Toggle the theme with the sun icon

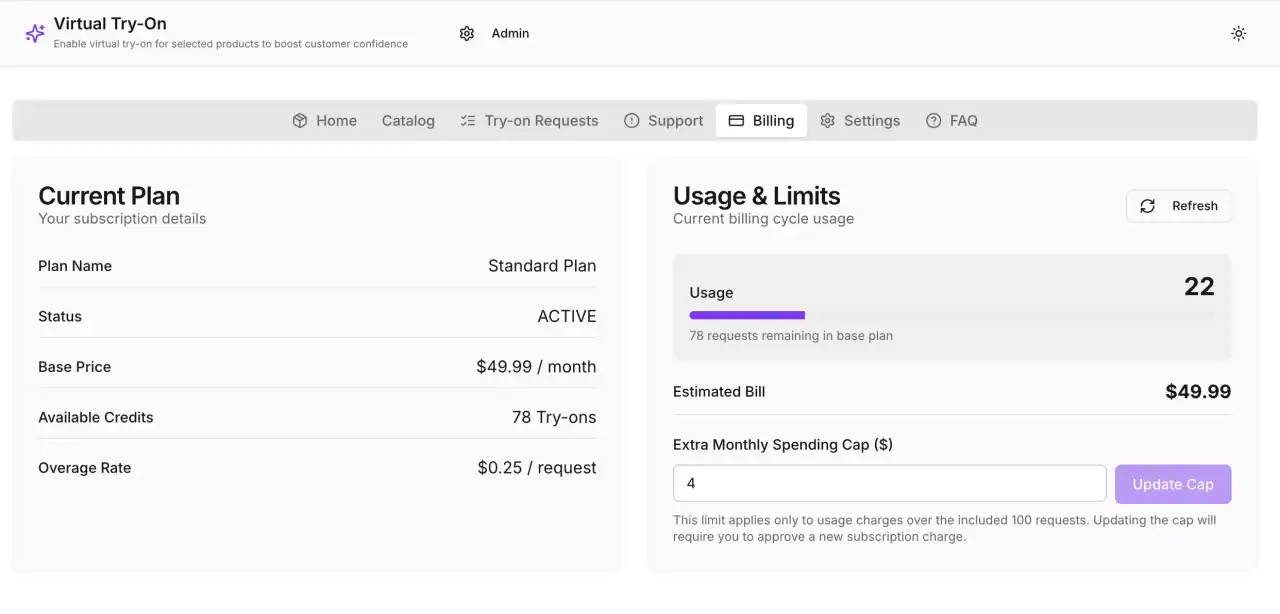(1238, 33)
